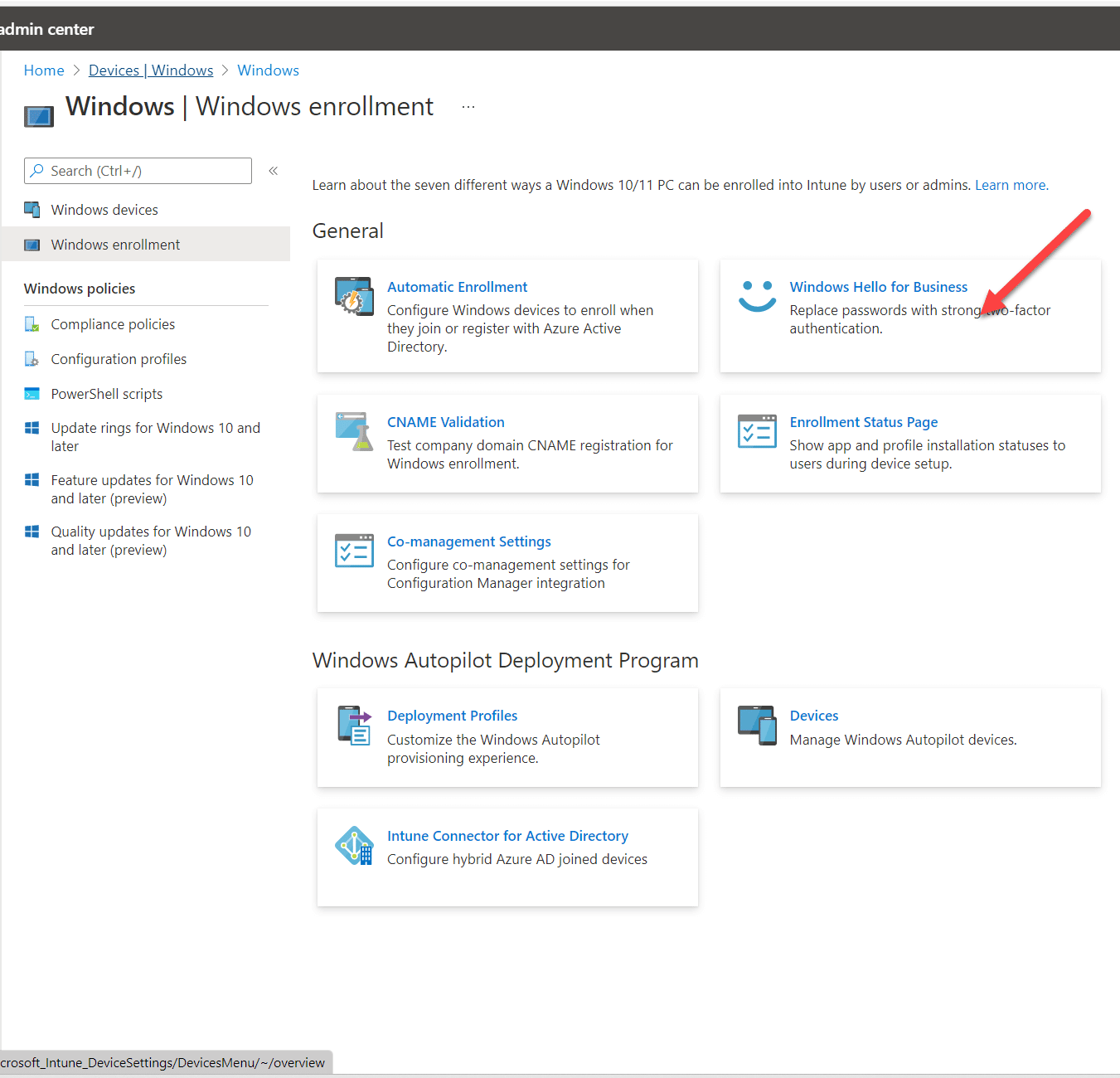Image resolution: width=1120 pixels, height=1078 pixels.
Task: Click the Windows Hello for Business smiley icon
Action: [x=757, y=296]
